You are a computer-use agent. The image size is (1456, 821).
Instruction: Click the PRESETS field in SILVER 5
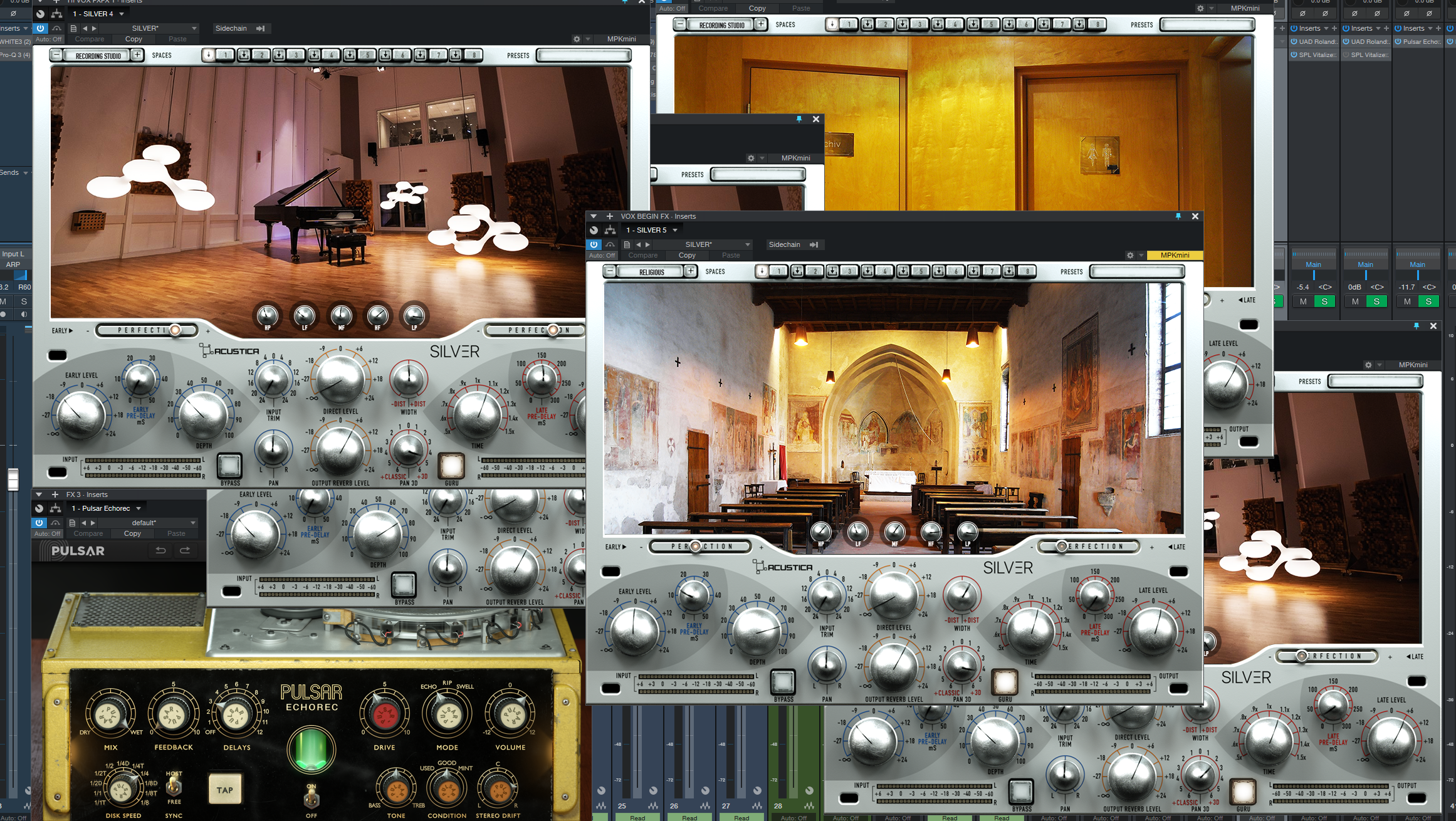pyautogui.click(x=1136, y=271)
